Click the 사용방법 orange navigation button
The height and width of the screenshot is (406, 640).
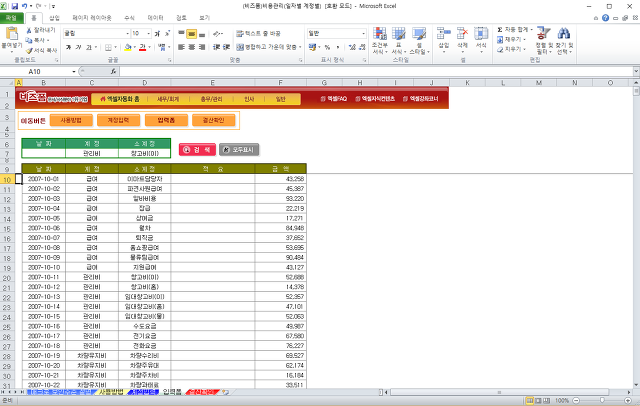click(71, 120)
